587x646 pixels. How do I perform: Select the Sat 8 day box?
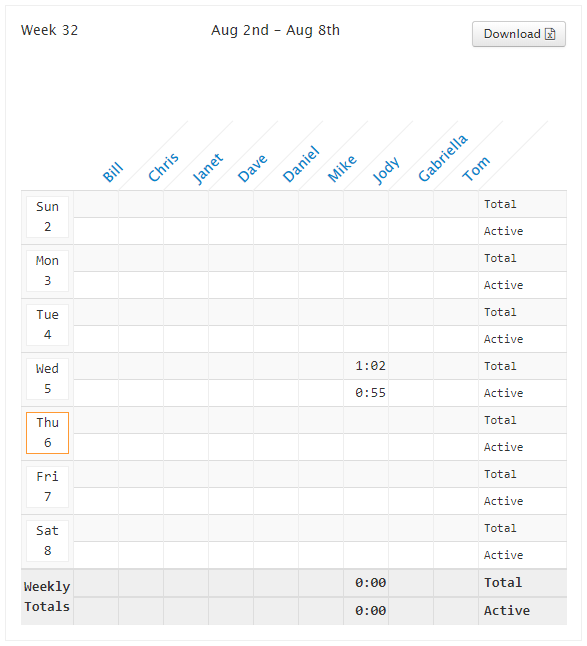tap(47, 541)
